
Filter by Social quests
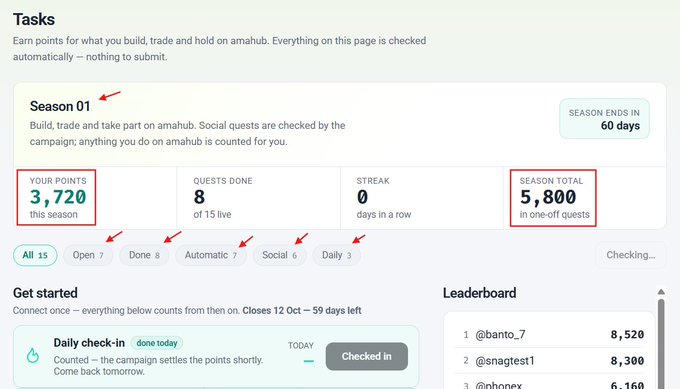pyautogui.click(x=279, y=255)
